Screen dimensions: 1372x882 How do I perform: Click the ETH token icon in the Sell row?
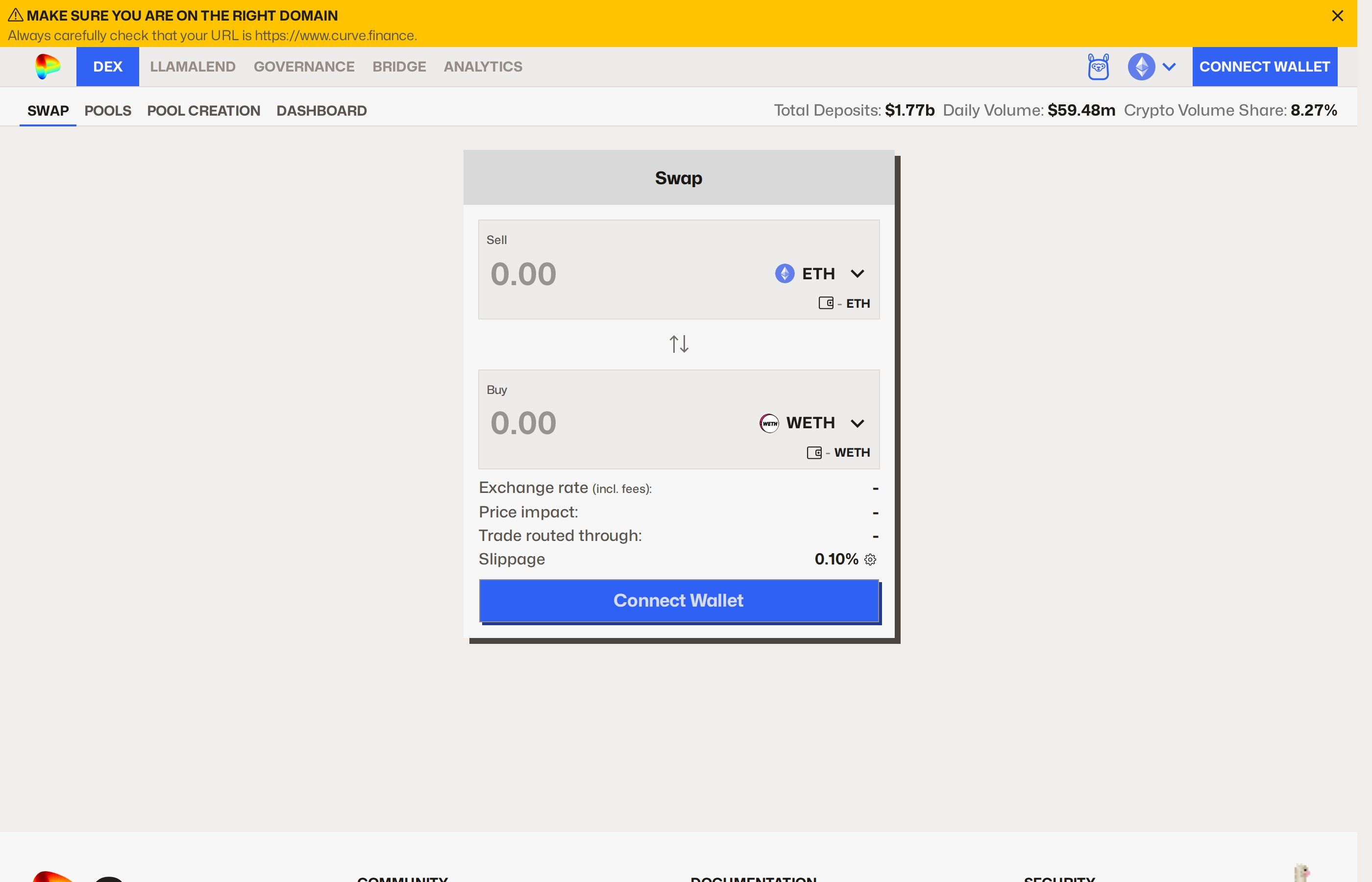click(x=784, y=274)
